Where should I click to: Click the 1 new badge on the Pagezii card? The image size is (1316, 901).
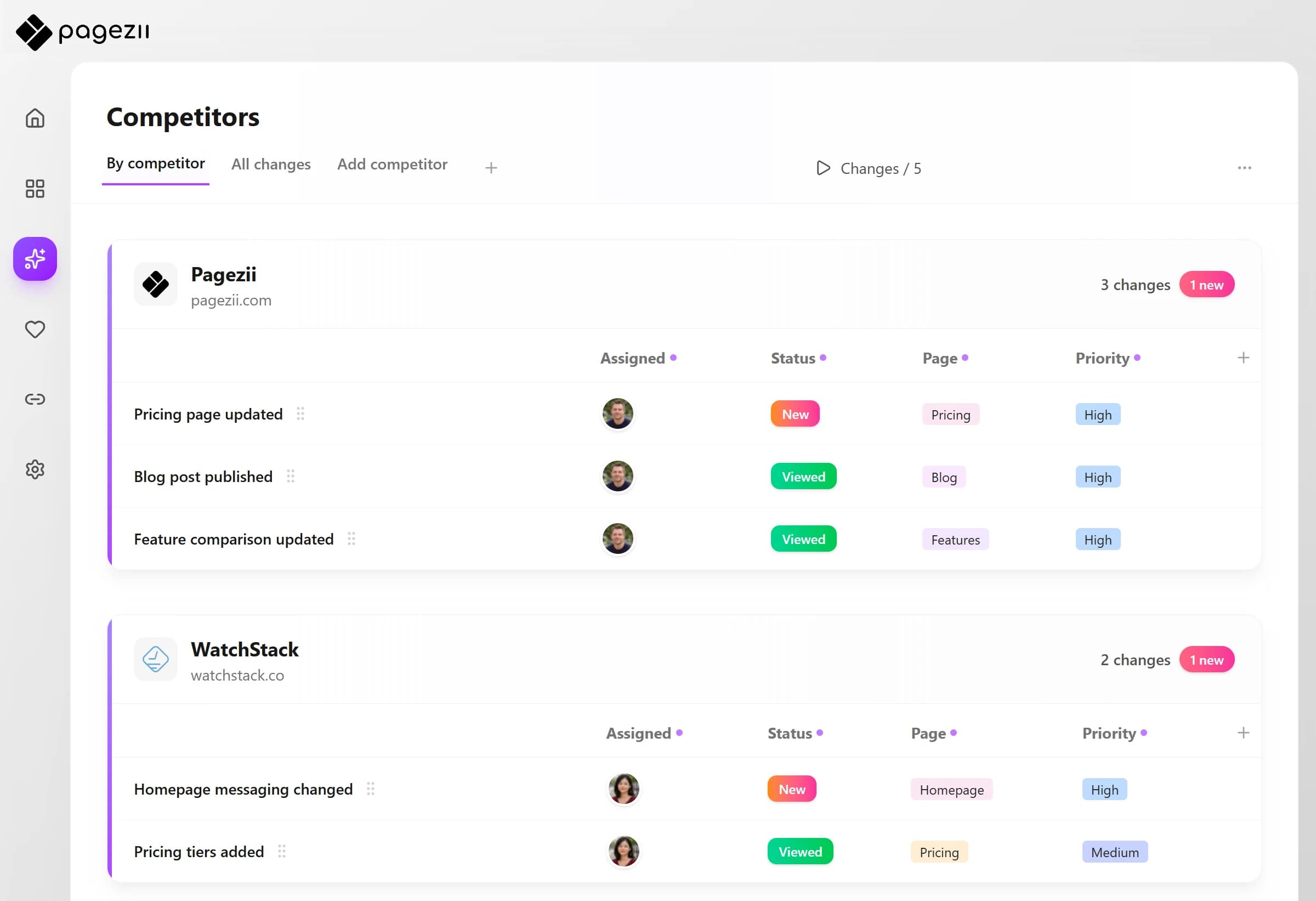pos(1206,284)
